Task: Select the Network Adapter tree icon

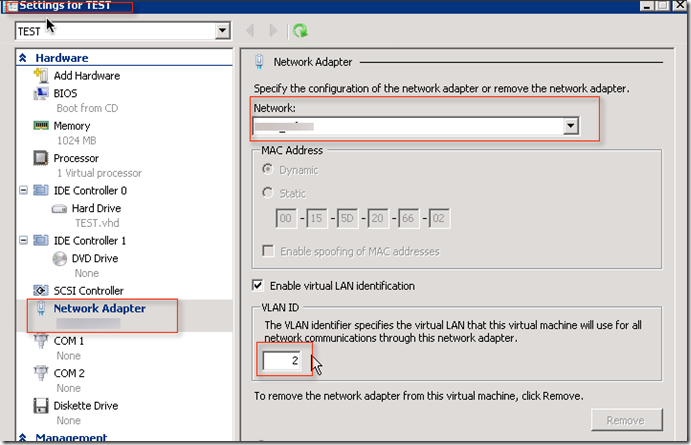Action: (x=41, y=308)
